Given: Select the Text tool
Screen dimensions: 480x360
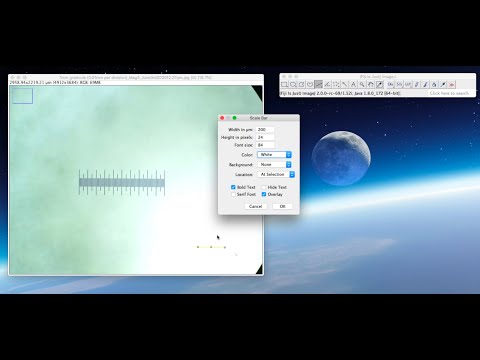Looking at the screenshot, I should [x=353, y=84].
